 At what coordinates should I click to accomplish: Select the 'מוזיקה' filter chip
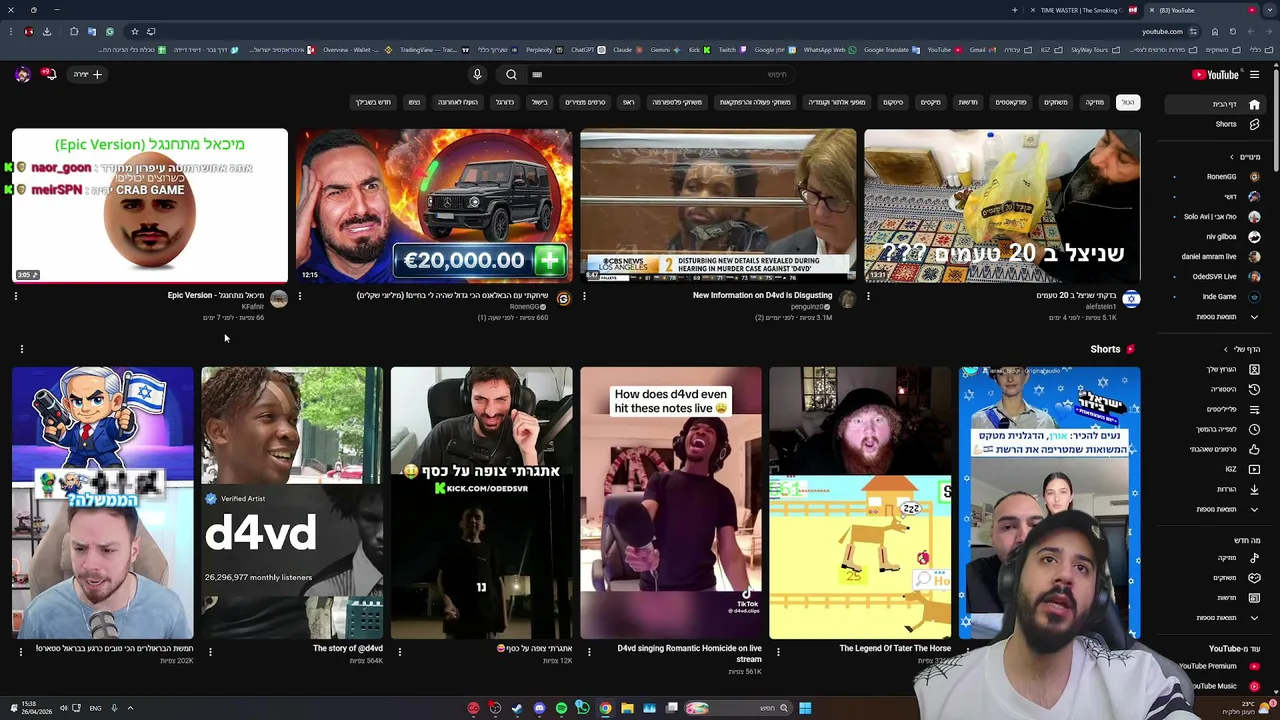pos(1095,102)
